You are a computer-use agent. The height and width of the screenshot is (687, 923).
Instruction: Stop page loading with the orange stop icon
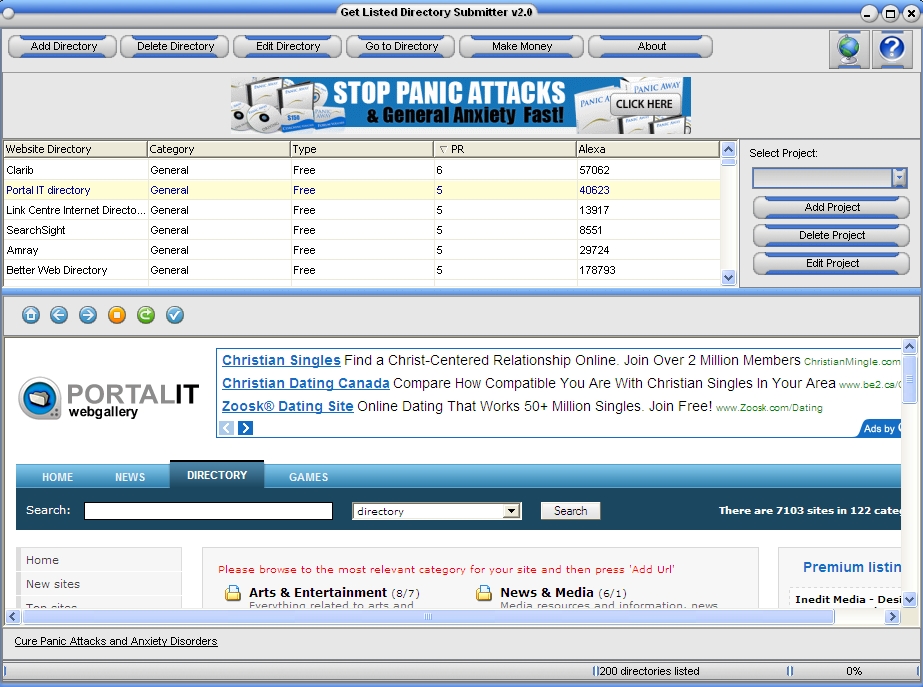click(117, 315)
